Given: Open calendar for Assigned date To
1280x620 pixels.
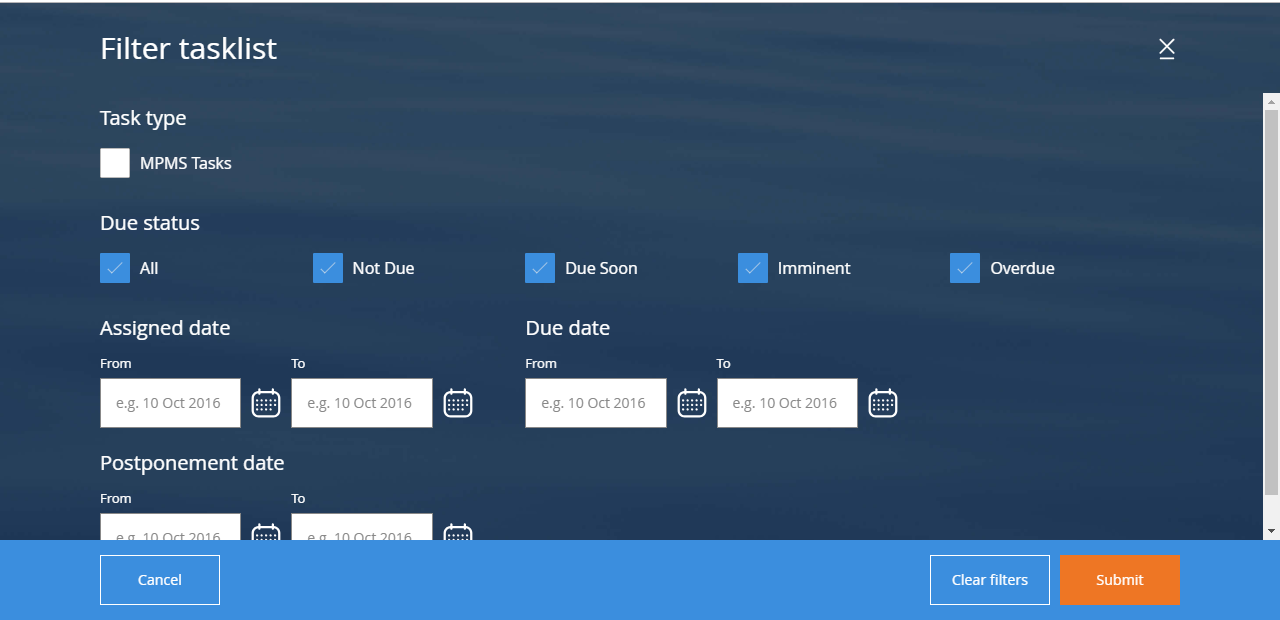Looking at the screenshot, I should pyautogui.click(x=457, y=403).
